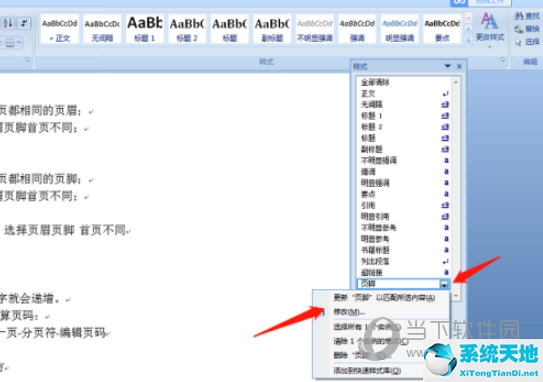Apply the 副标题 style from the ribbon gallery

272,29
